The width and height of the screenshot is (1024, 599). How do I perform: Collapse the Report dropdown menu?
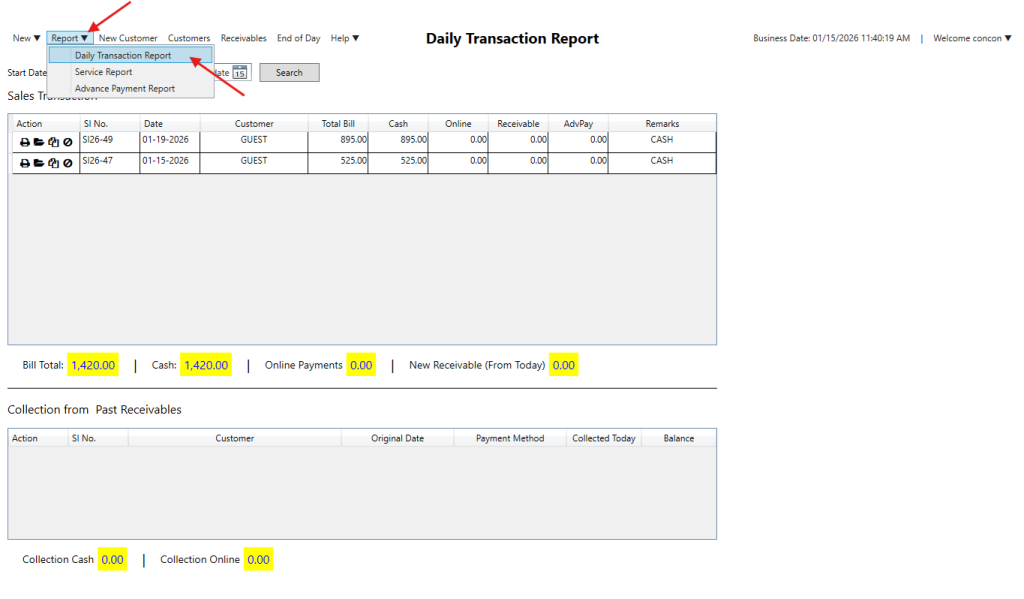coord(69,38)
